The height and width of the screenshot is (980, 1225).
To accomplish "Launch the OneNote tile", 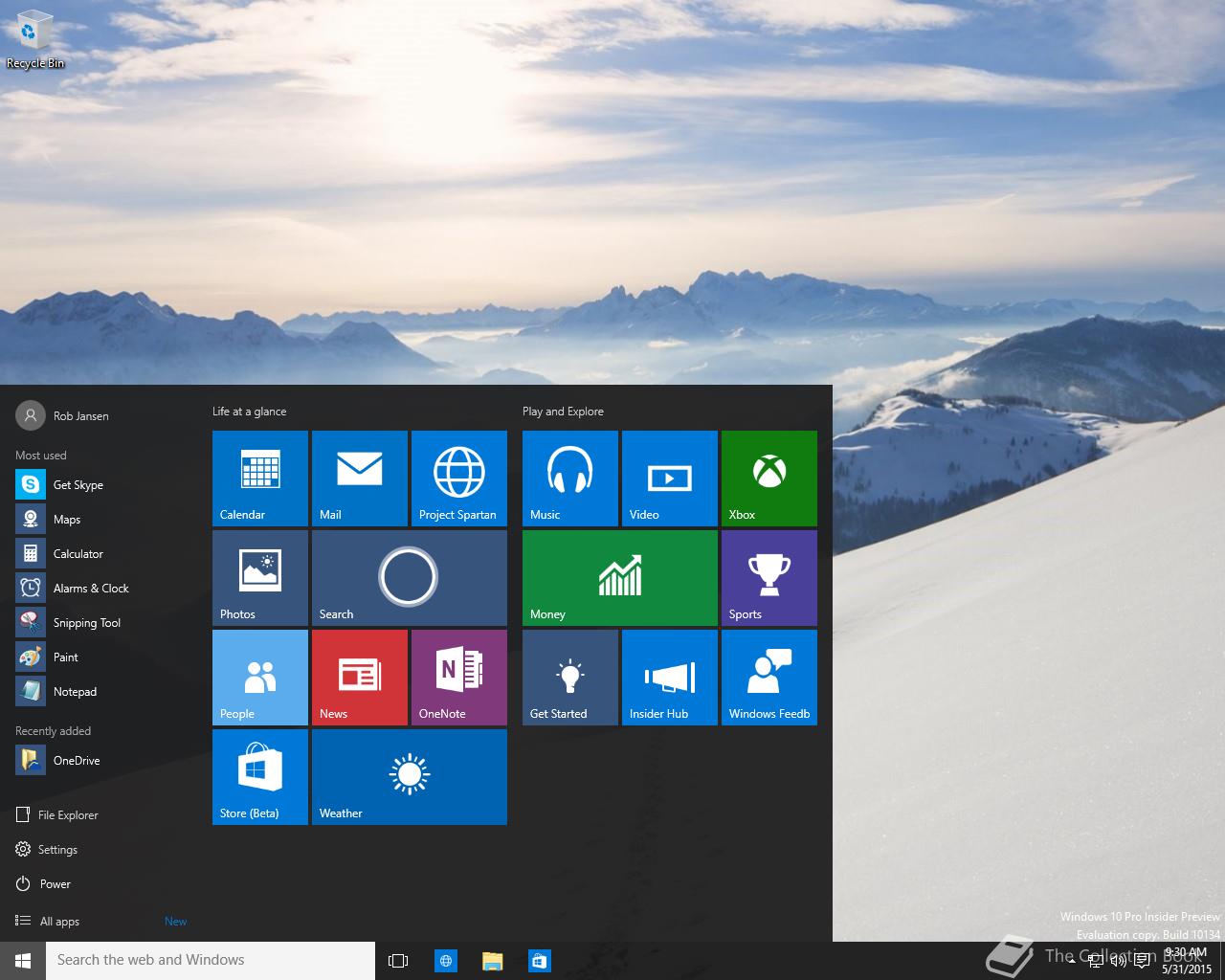I will [459, 678].
